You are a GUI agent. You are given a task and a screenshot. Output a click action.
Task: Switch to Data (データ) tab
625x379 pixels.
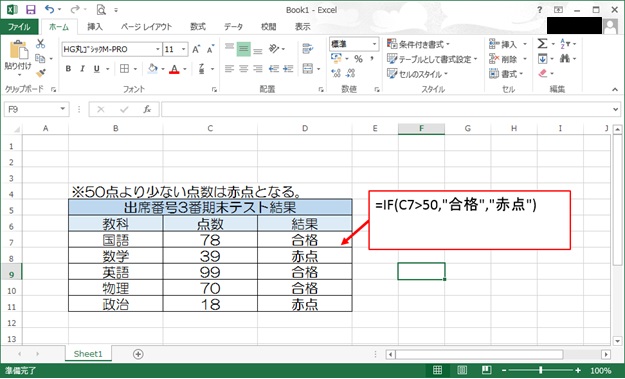coord(233,27)
